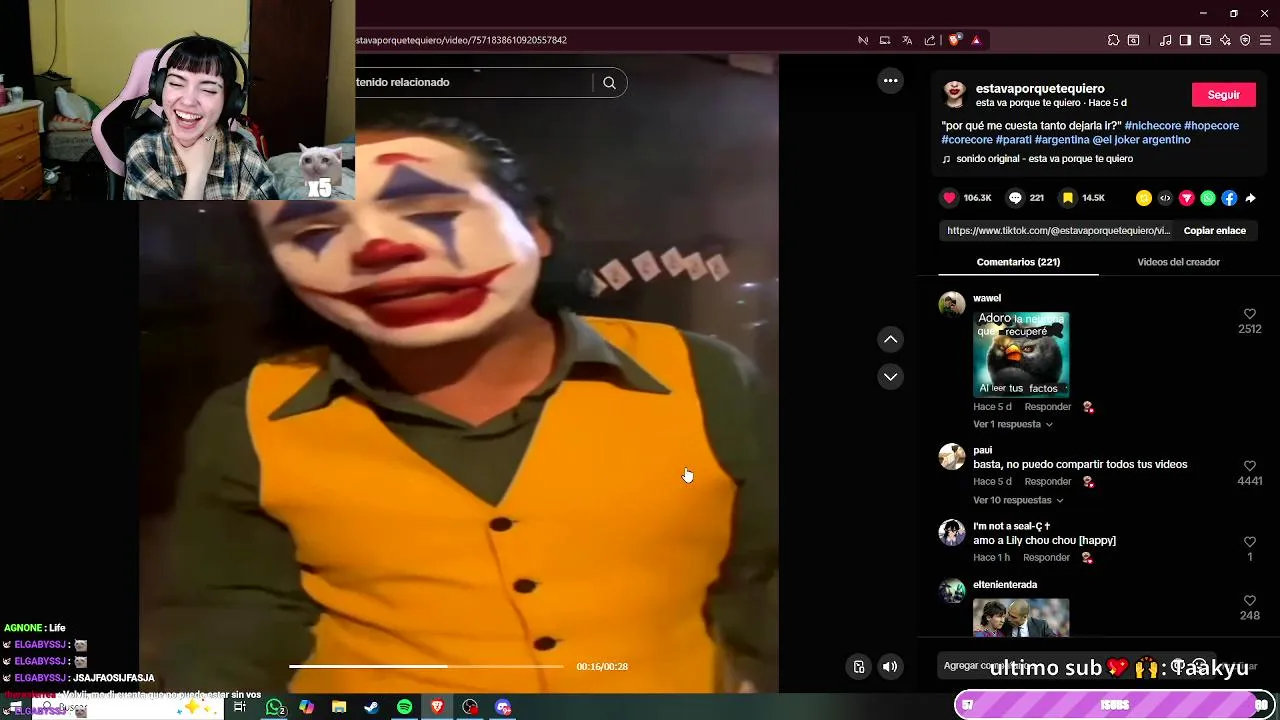Open Spotify from the taskbar
Image resolution: width=1280 pixels, height=720 pixels.
coord(404,707)
